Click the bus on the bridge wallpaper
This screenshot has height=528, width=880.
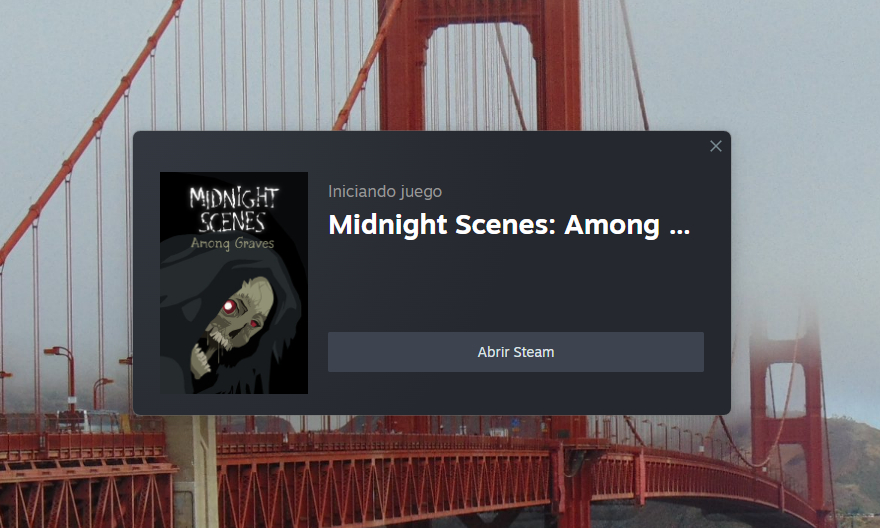pyautogui.click(x=89, y=421)
